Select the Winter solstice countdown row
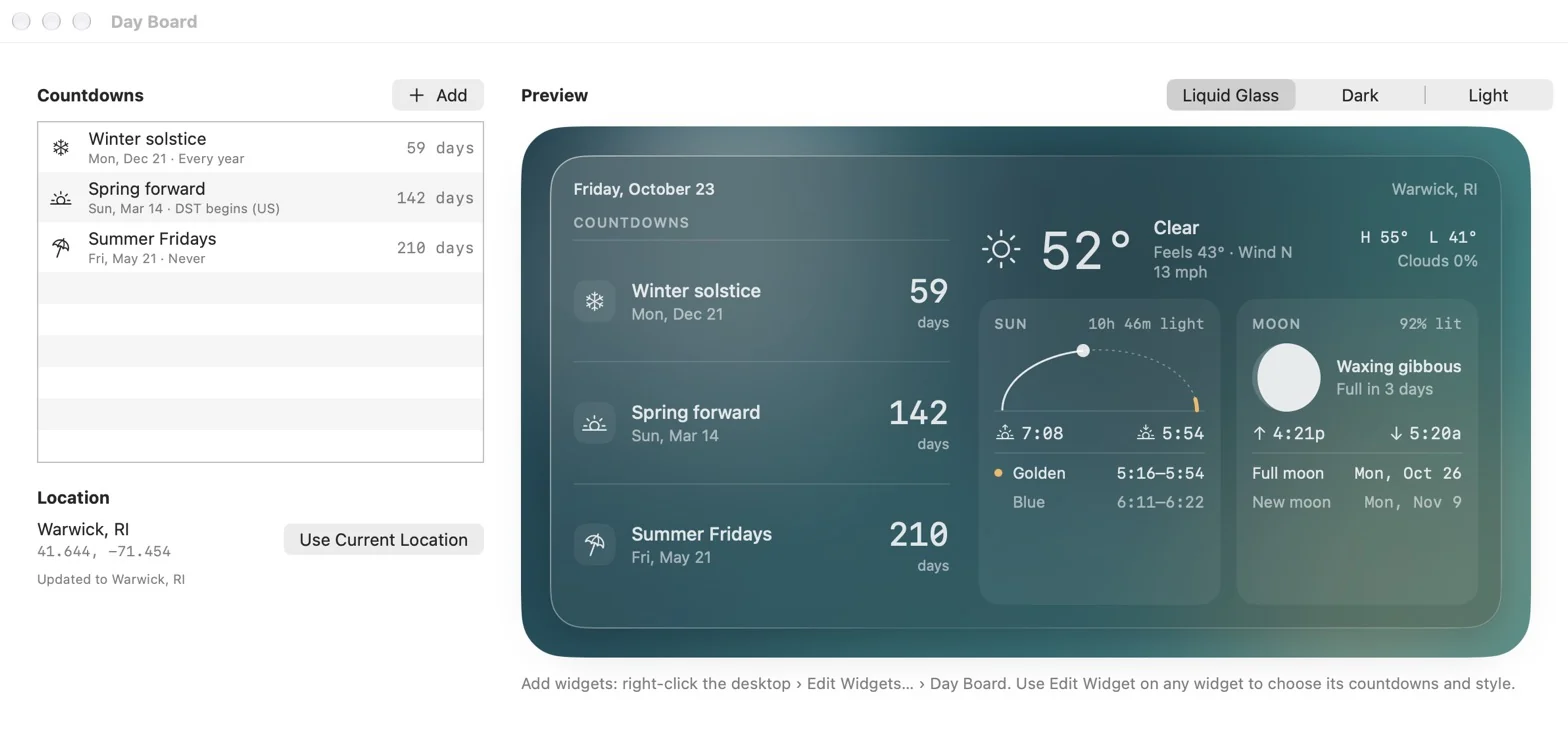Image resolution: width=1568 pixels, height=730 pixels. [x=260, y=148]
